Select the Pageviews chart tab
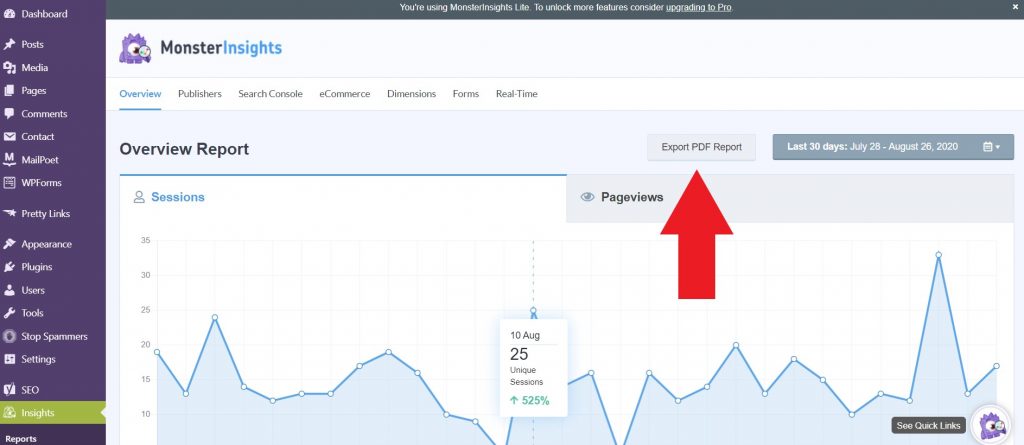This screenshot has height=445, width=1024. click(x=790, y=198)
